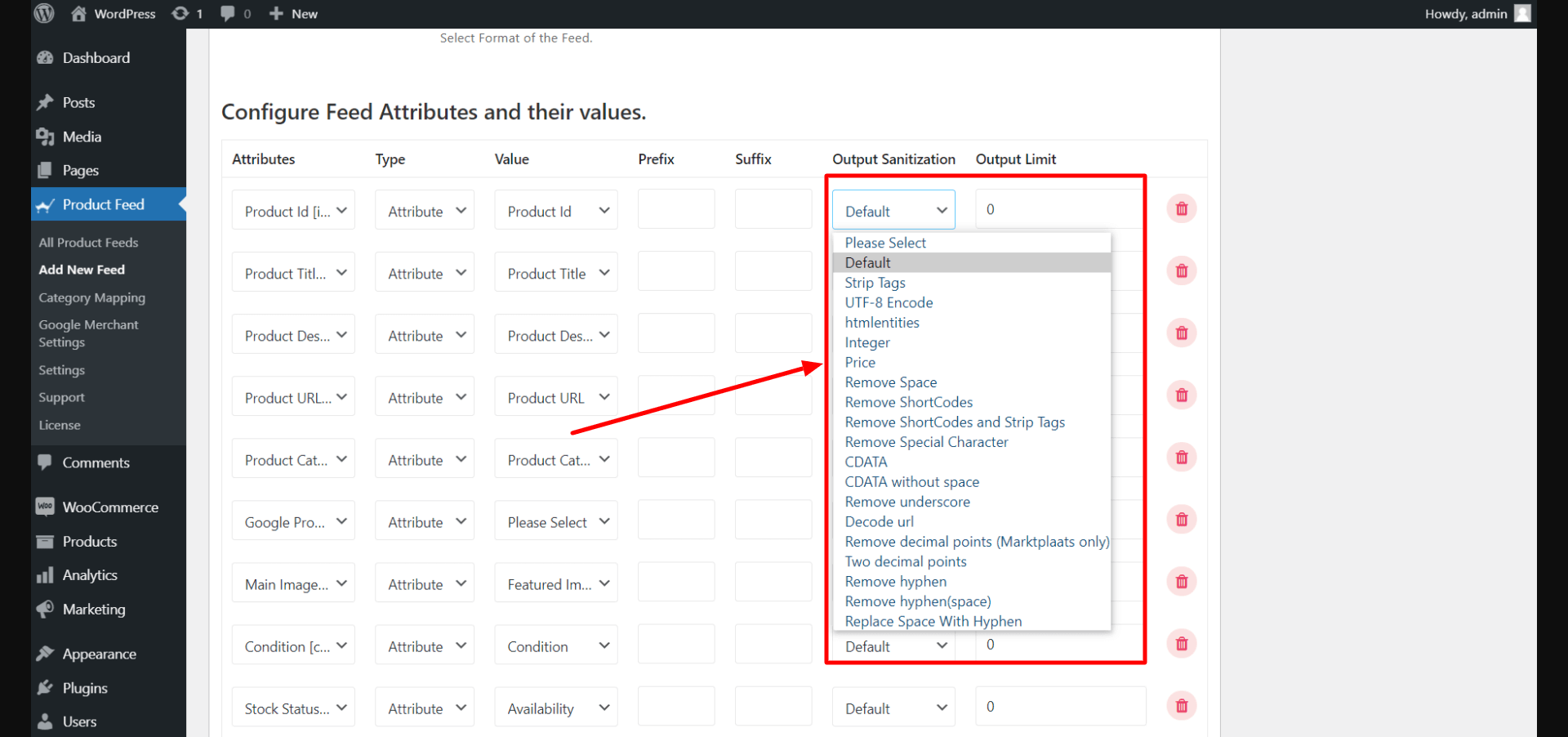Open the Support submenu link
This screenshot has height=737, width=1568.
click(x=61, y=398)
